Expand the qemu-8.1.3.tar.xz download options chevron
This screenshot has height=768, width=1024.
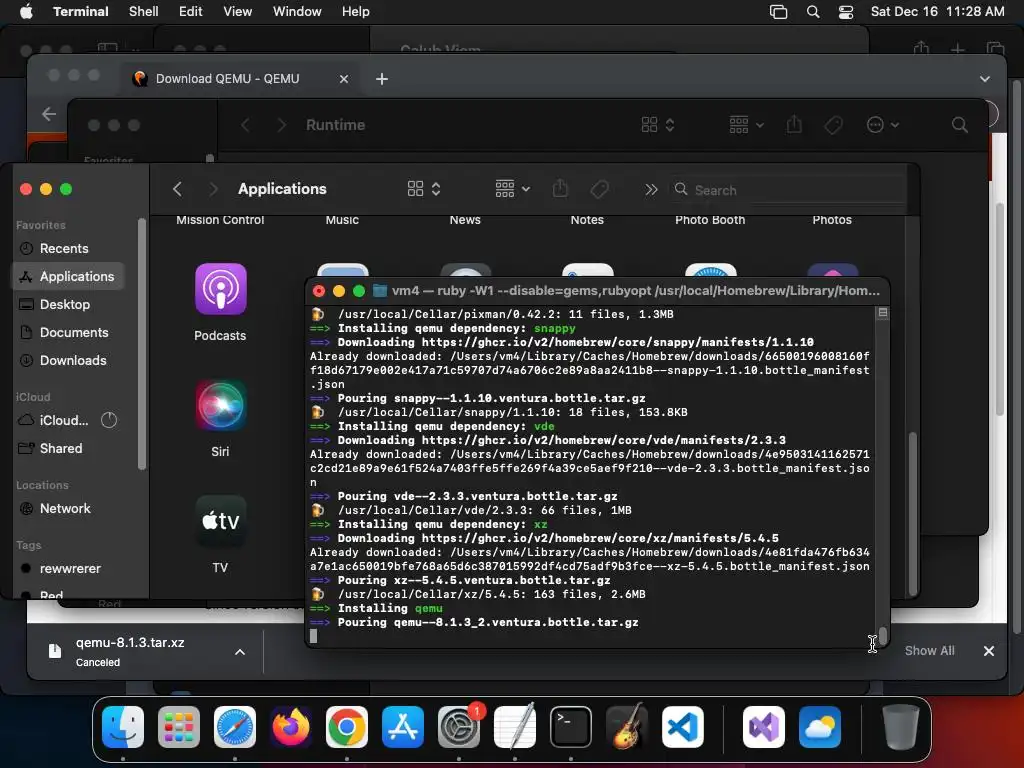(240, 652)
